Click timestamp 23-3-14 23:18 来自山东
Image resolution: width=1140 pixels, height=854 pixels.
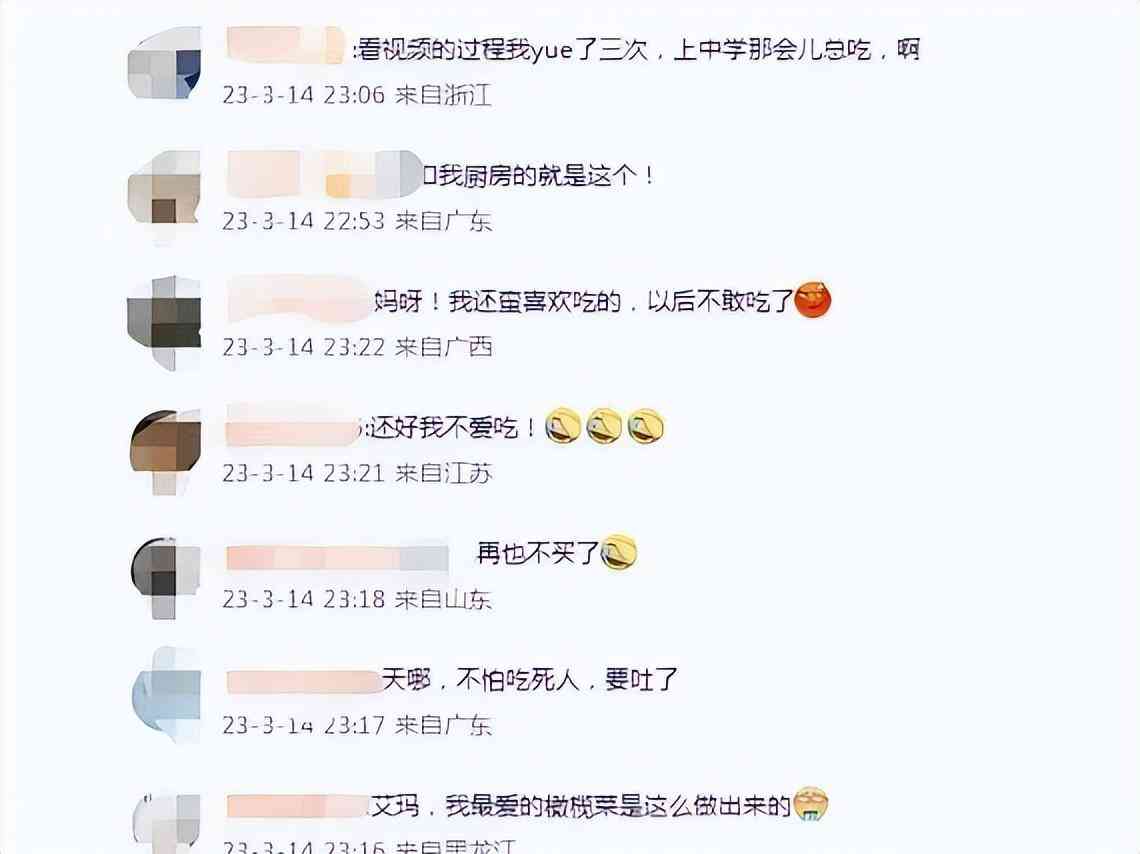click(357, 599)
